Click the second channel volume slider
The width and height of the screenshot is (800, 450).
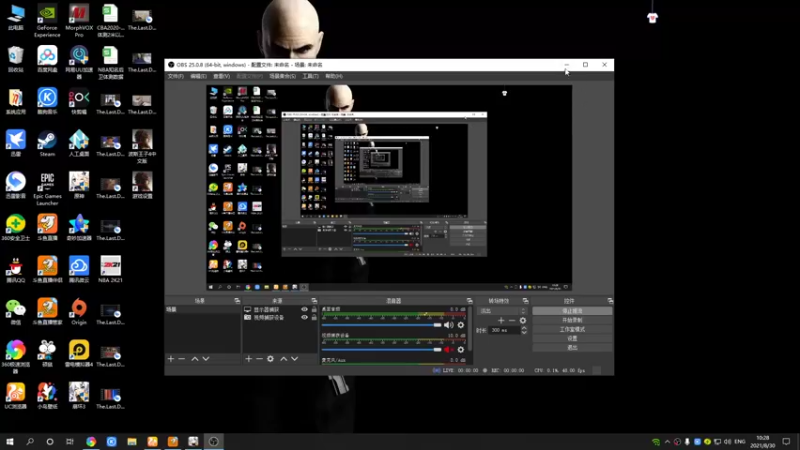(x=381, y=349)
